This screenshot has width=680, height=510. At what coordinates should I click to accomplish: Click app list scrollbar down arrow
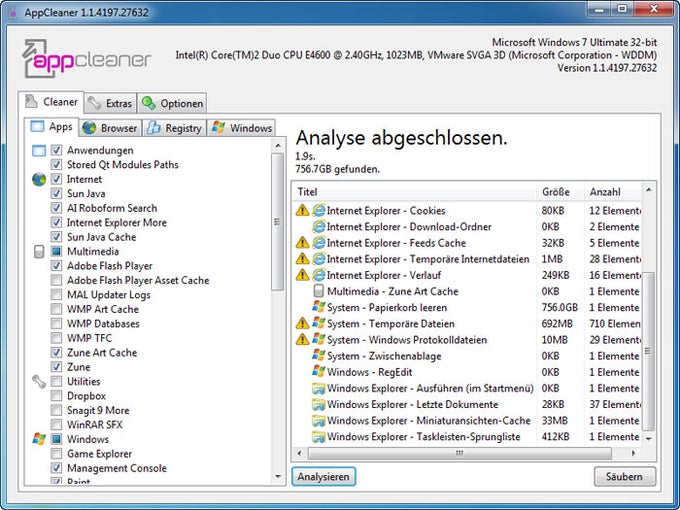[278, 477]
